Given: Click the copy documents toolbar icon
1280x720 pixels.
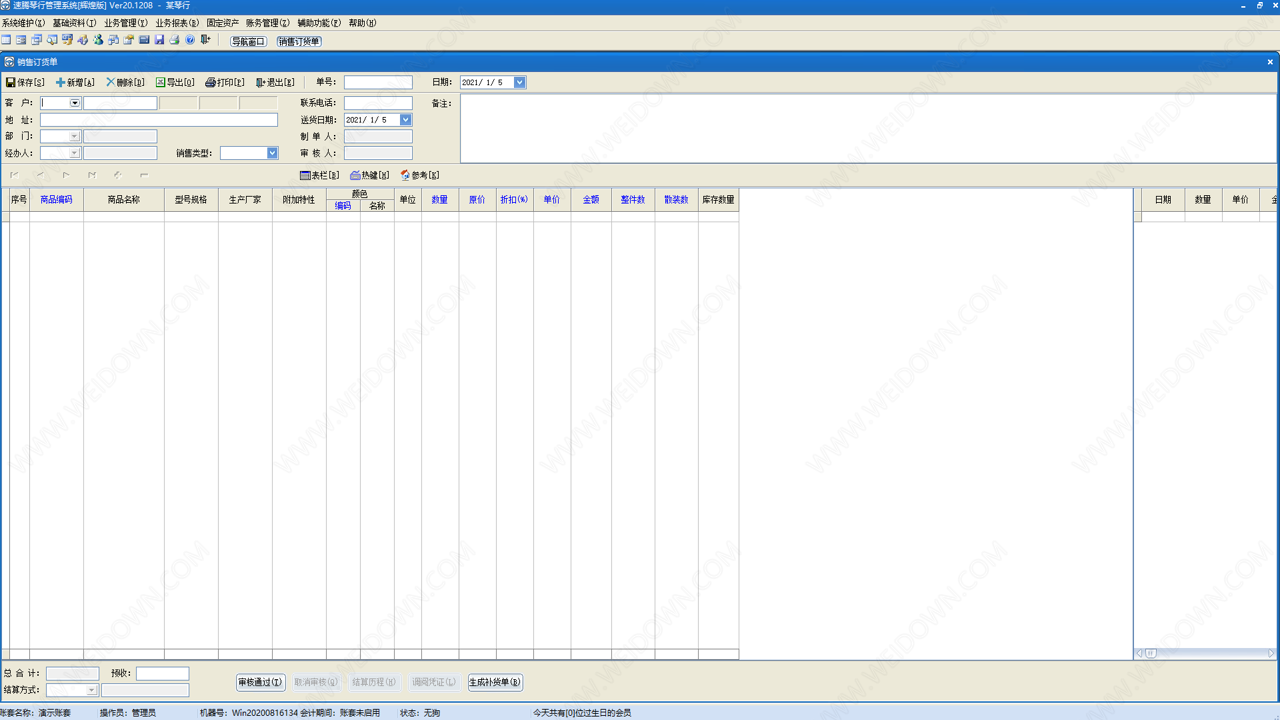Looking at the screenshot, I should (113, 40).
